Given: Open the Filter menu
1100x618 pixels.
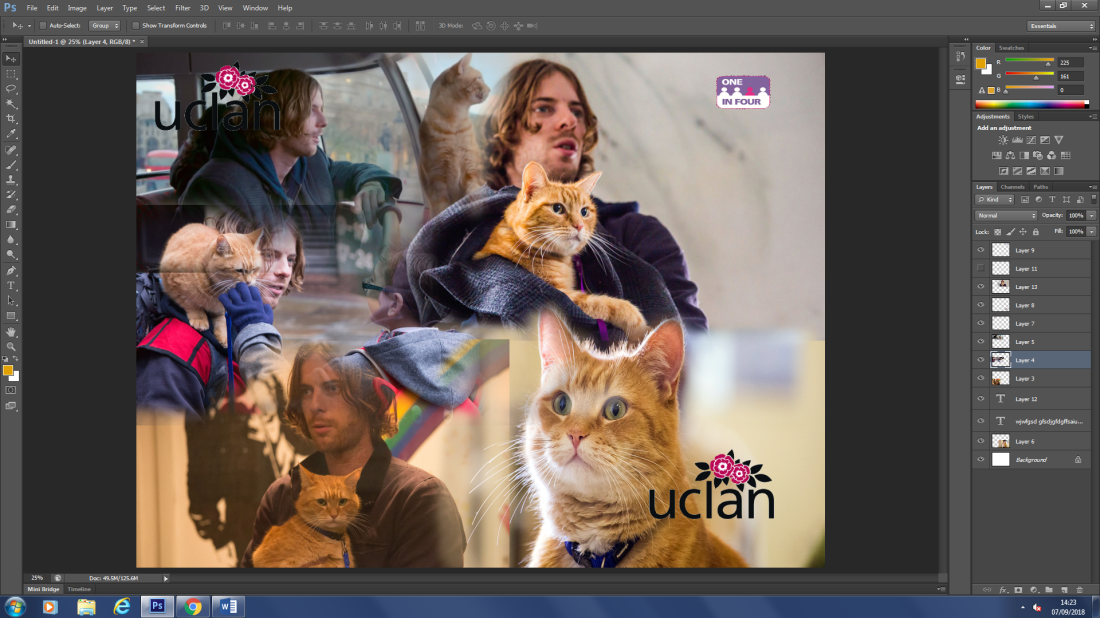Looking at the screenshot, I should pos(182,8).
